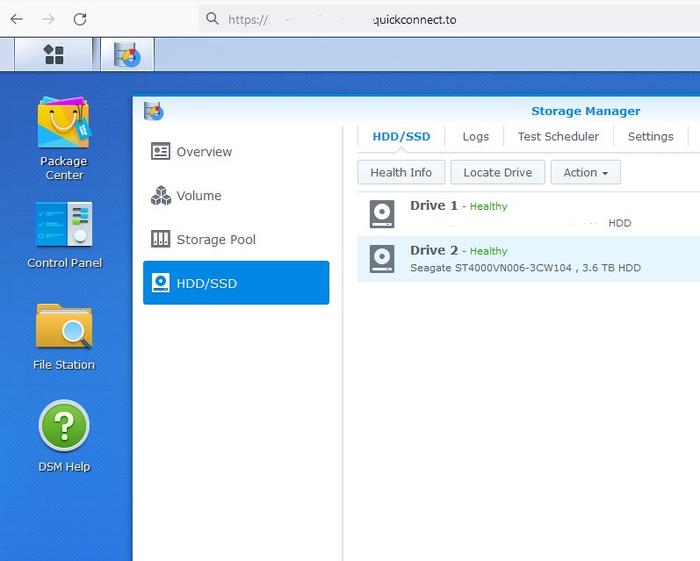
Task: Open the Settings tab
Action: [650, 136]
